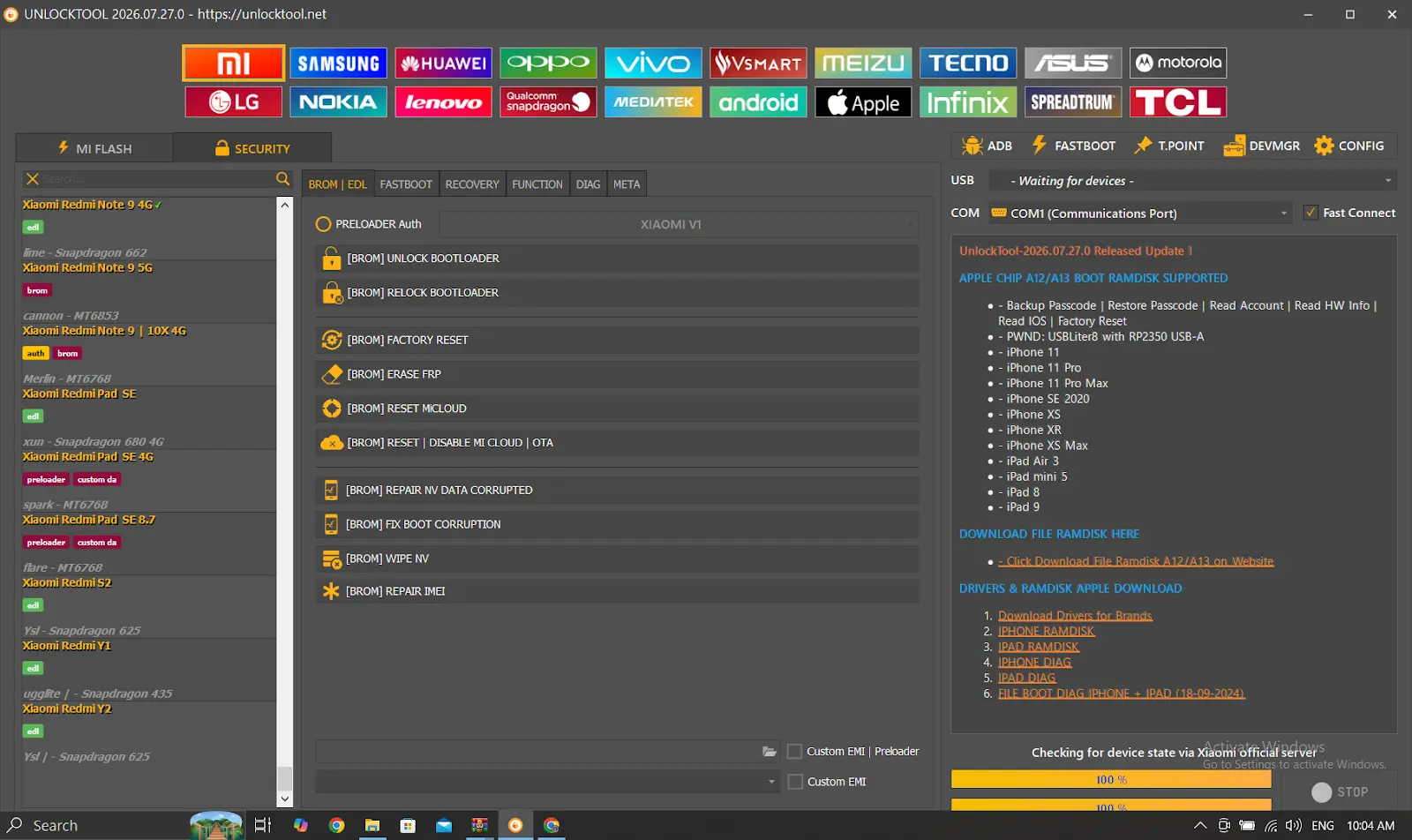Open the FASTBOOT function tab
The width and height of the screenshot is (1412, 840).
pos(406,184)
